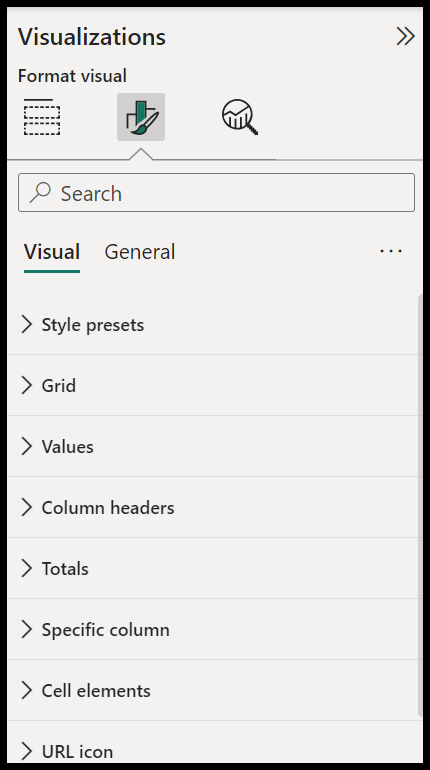Click the magnifying glass search icon
Screen dimensions: 430x770
point(40,192)
